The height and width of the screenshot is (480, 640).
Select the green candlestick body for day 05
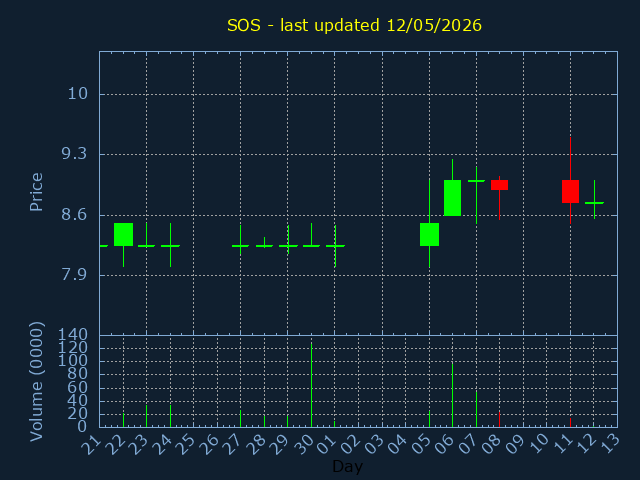click(429, 234)
